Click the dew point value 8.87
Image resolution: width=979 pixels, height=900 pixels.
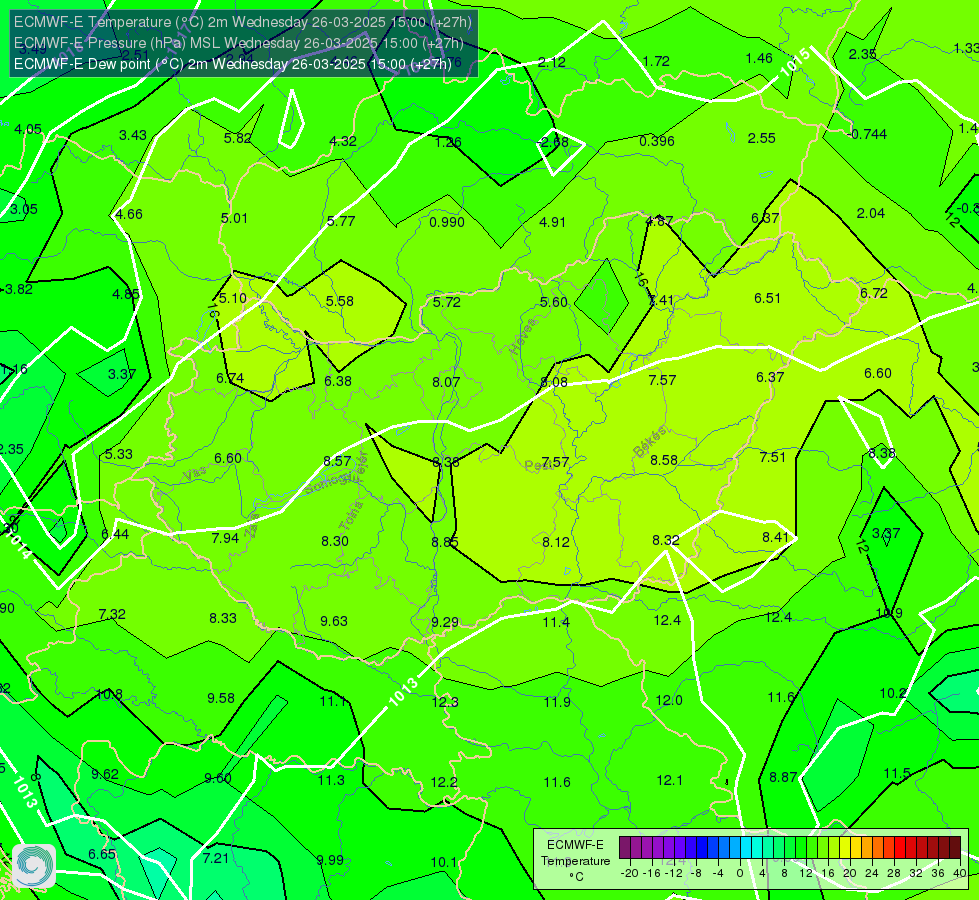783,777
